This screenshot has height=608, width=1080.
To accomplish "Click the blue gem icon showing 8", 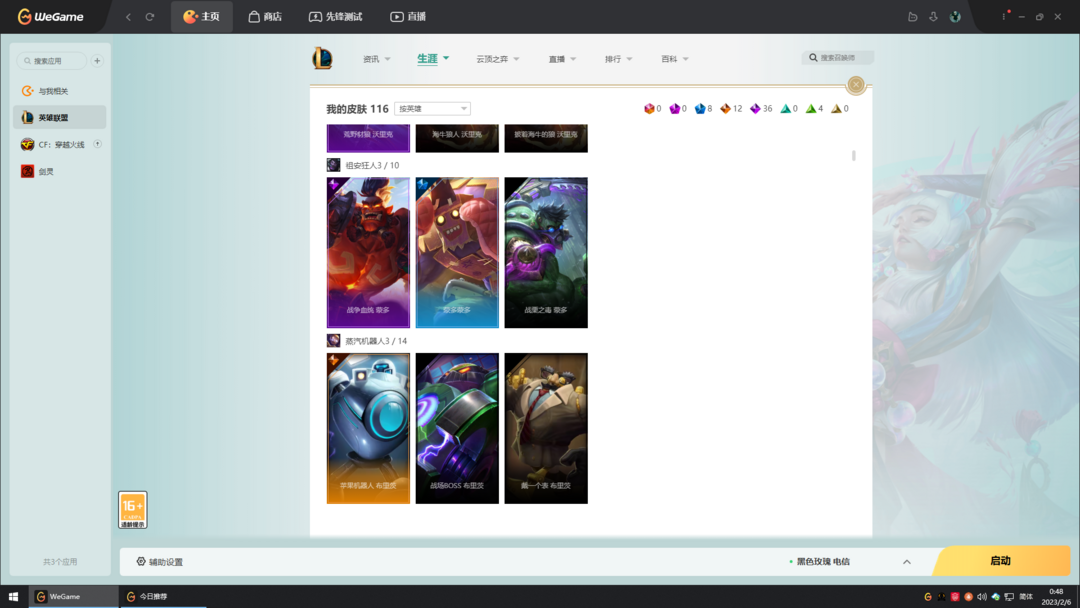I will coord(700,109).
